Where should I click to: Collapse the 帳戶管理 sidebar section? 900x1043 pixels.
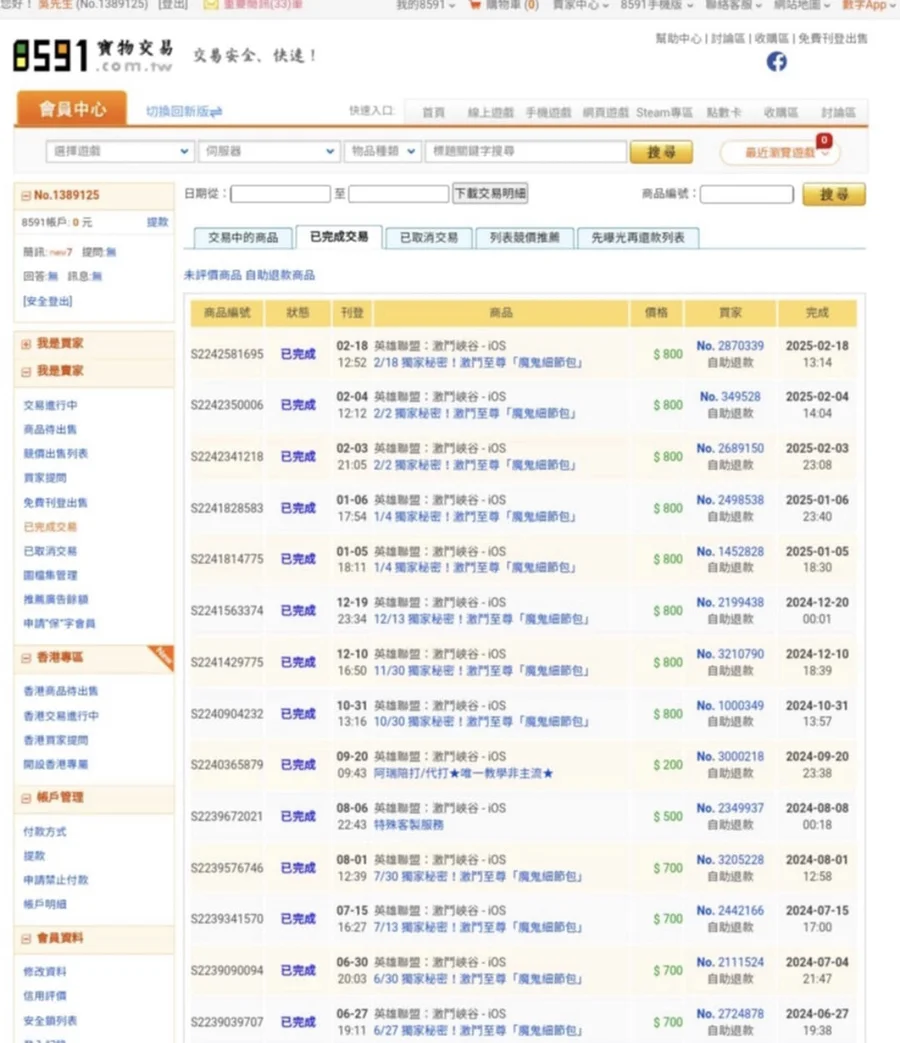(x=26, y=798)
